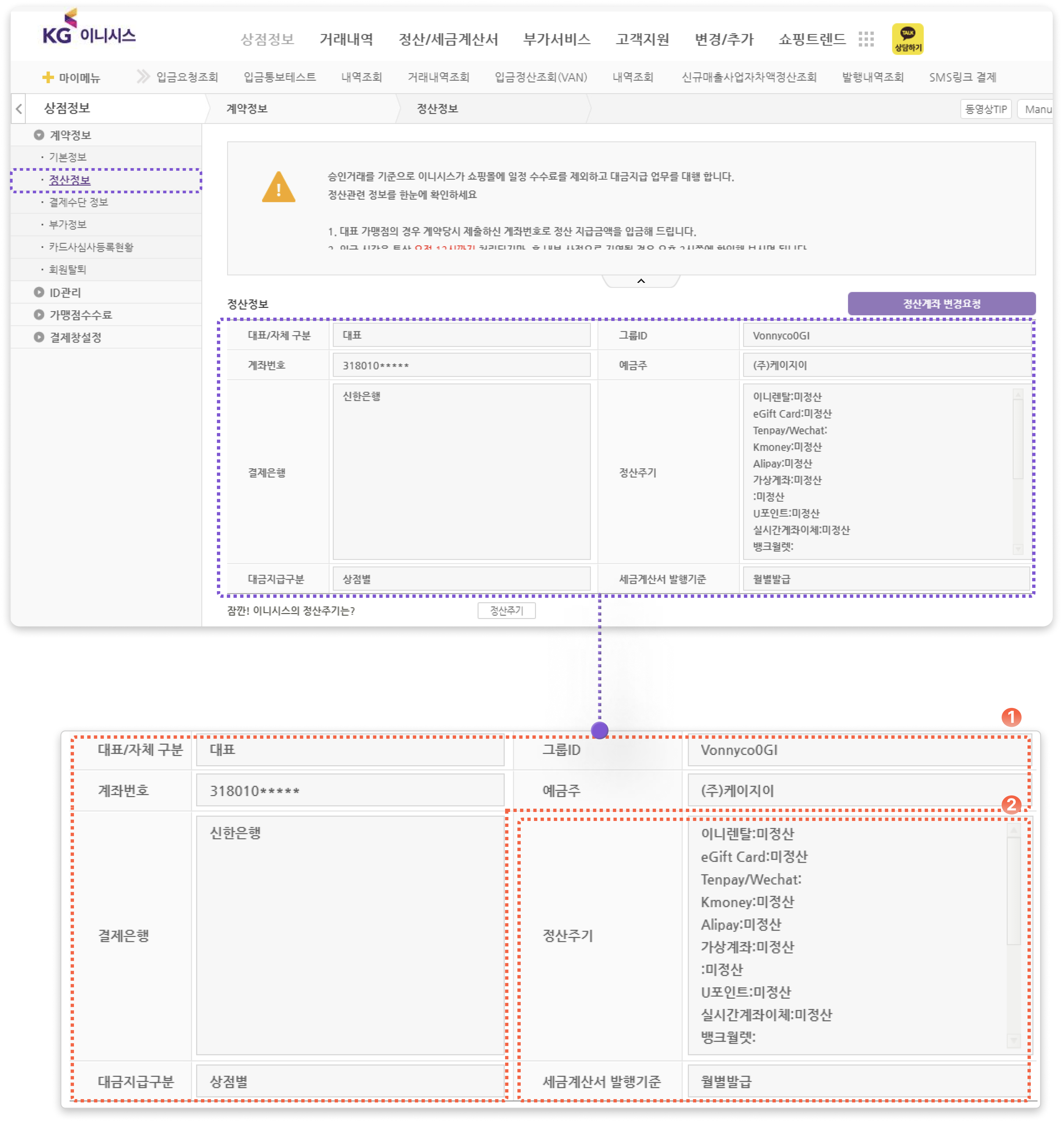Click the 계좌번호 field showing 318010*****

[461, 365]
